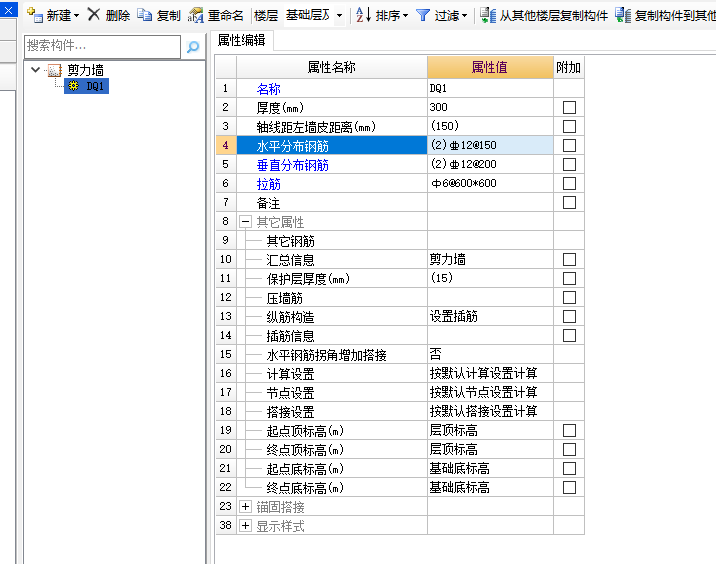716x564 pixels.
Task: Toggle 附加 checkbox for 垂直分布钢筋
Action: pyautogui.click(x=569, y=164)
